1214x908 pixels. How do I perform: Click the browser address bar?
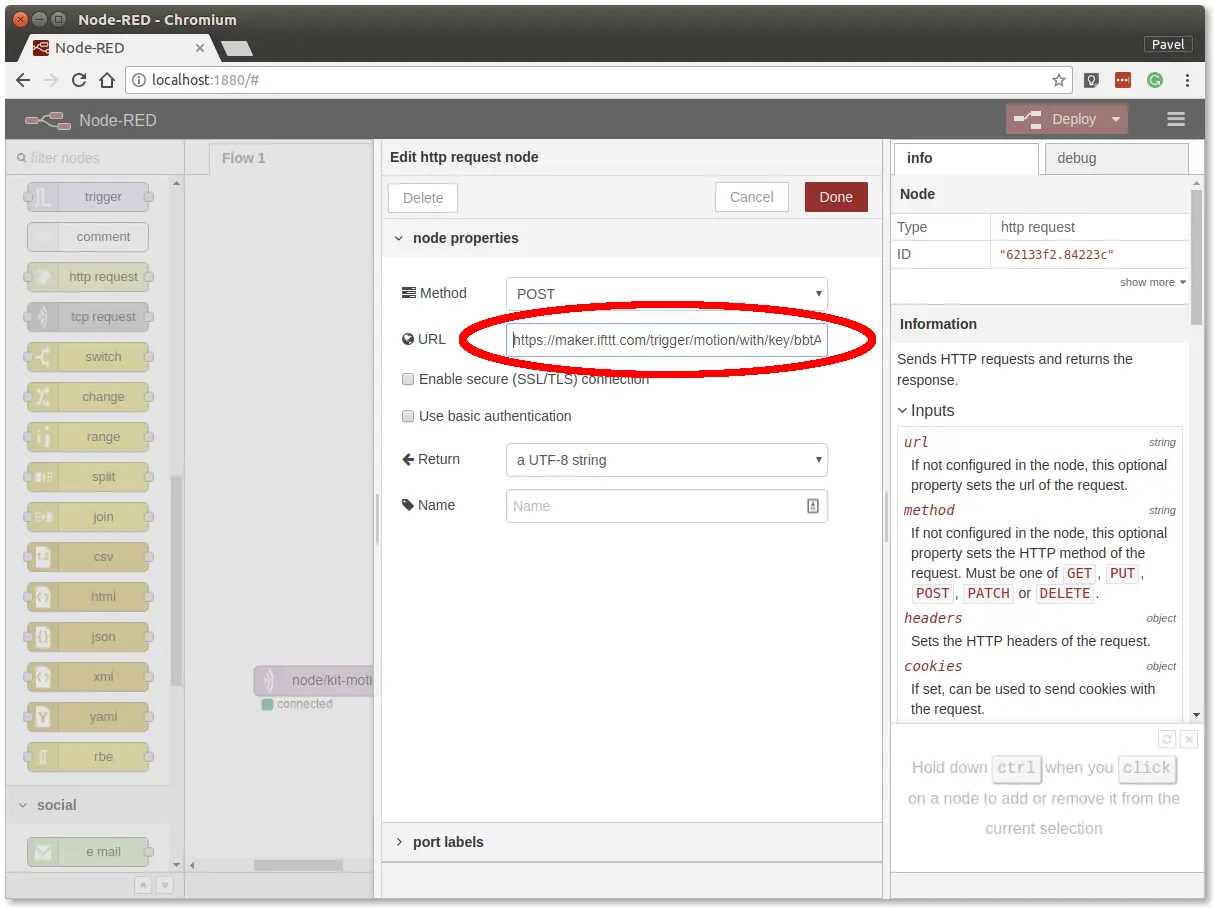click(598, 80)
